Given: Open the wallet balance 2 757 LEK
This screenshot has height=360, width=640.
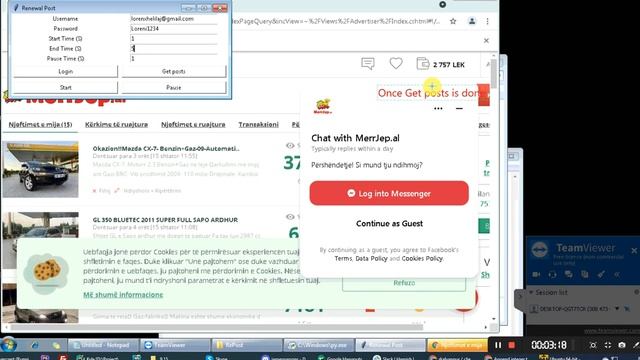Looking at the screenshot, I should 440,64.
